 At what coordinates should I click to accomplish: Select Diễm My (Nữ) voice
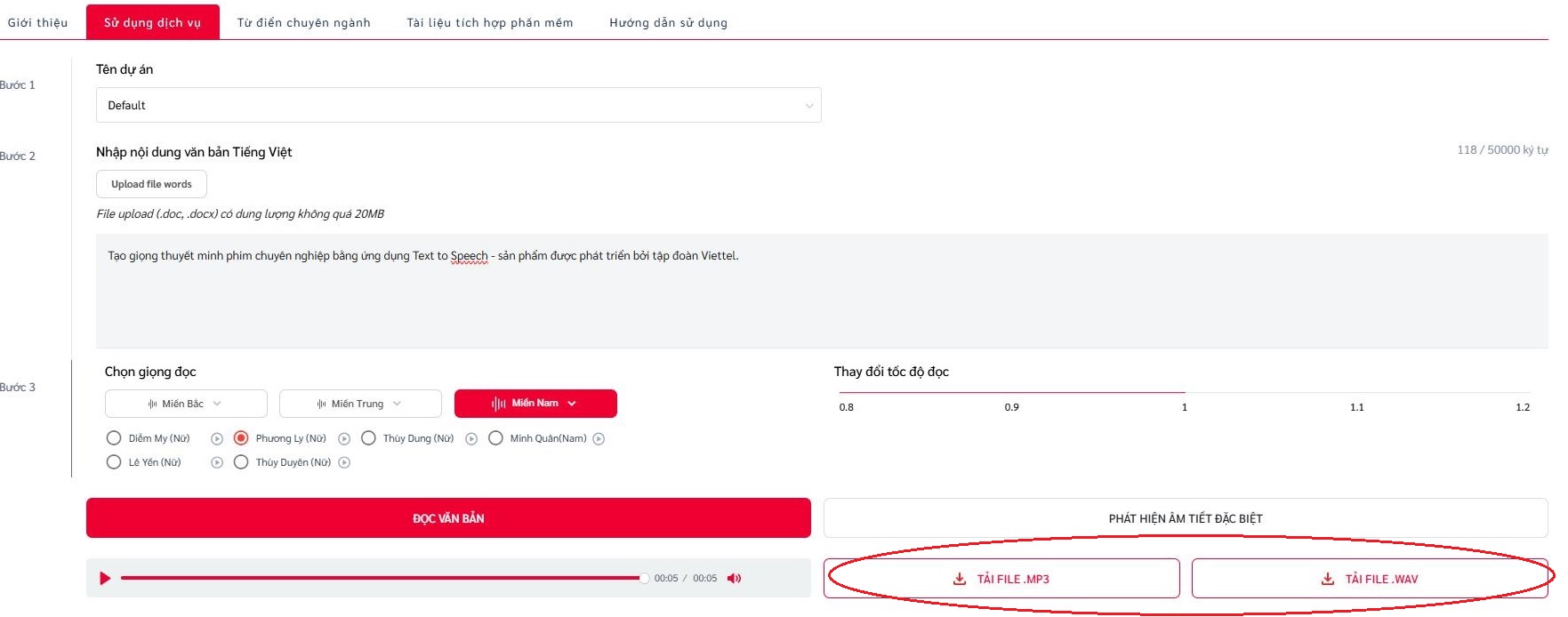point(114,438)
